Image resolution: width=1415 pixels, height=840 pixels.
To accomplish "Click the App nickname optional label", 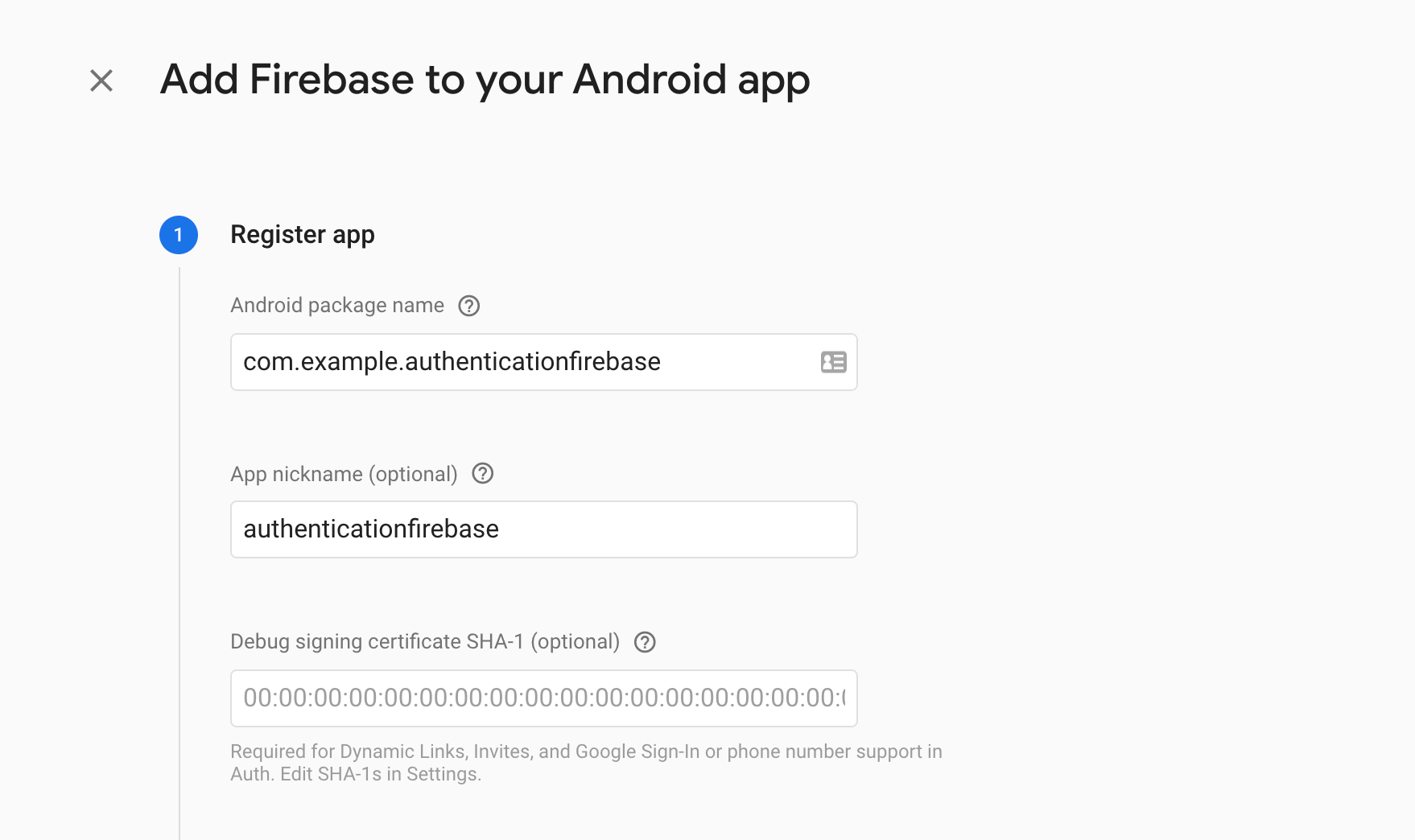I will tap(343, 474).
